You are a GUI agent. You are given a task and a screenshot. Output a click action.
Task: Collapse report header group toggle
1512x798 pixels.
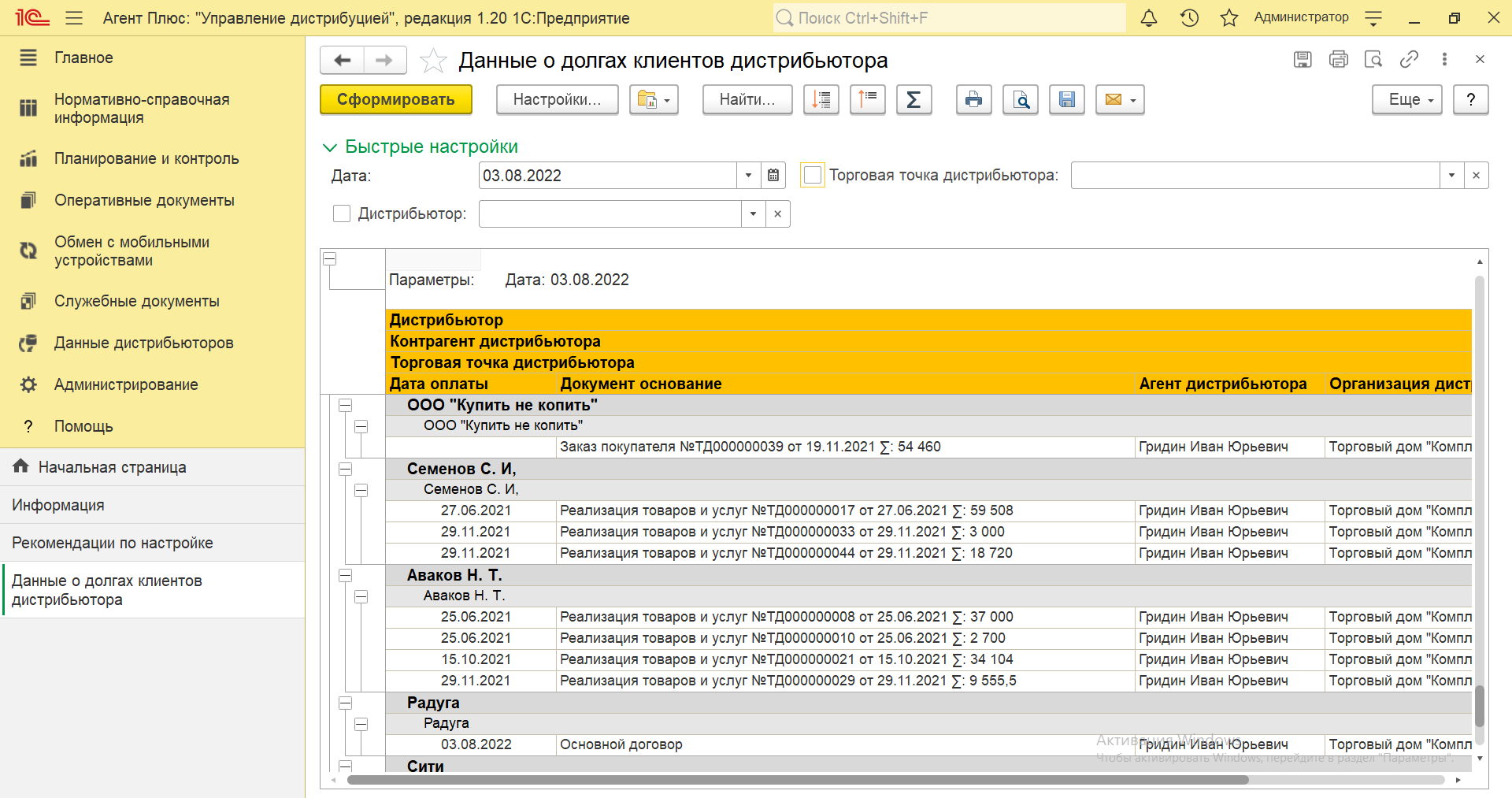pyautogui.click(x=330, y=258)
